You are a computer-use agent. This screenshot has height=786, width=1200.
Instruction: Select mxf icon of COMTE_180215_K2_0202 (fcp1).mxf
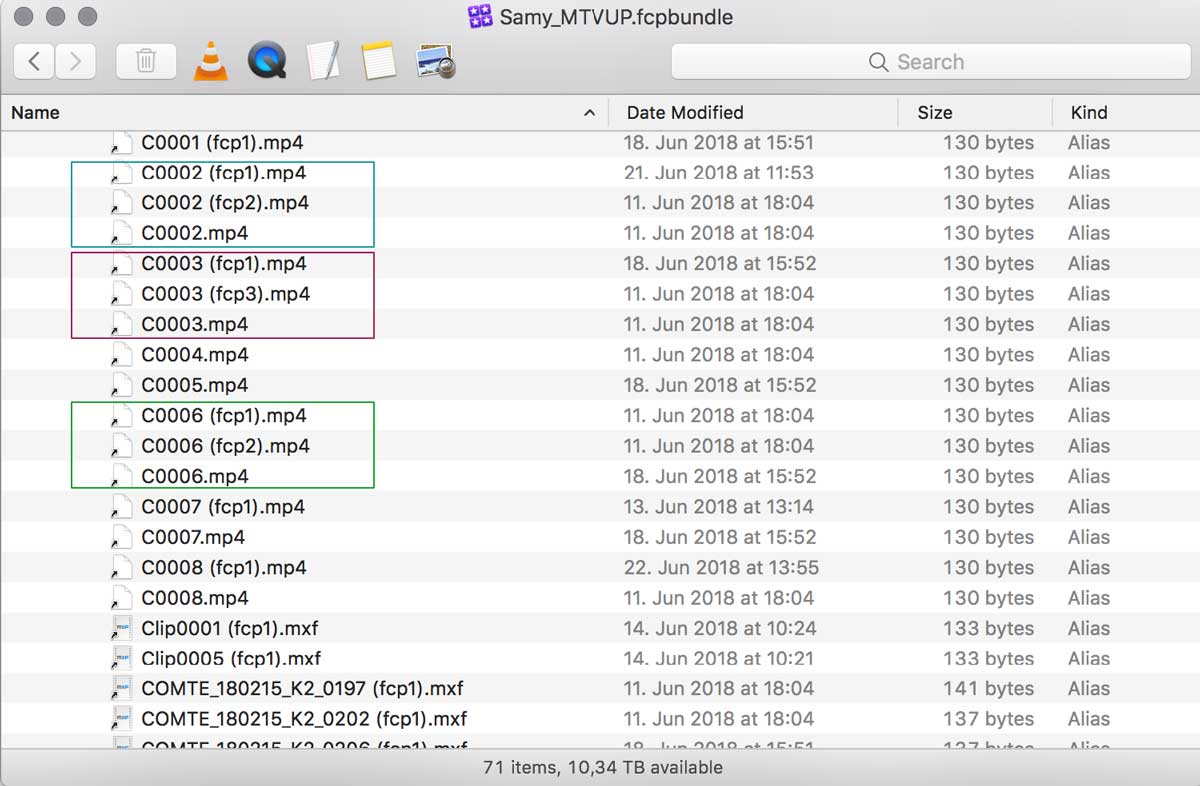(121, 719)
